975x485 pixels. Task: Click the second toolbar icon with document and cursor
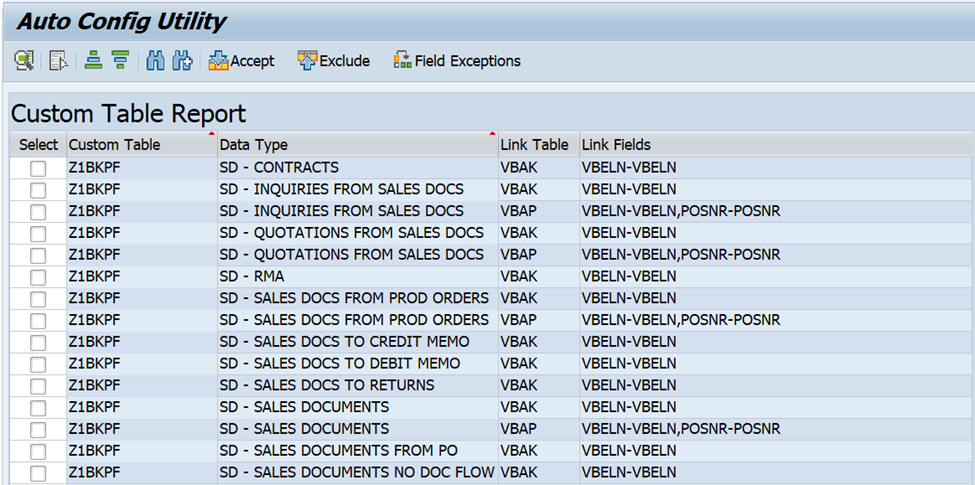click(x=58, y=61)
